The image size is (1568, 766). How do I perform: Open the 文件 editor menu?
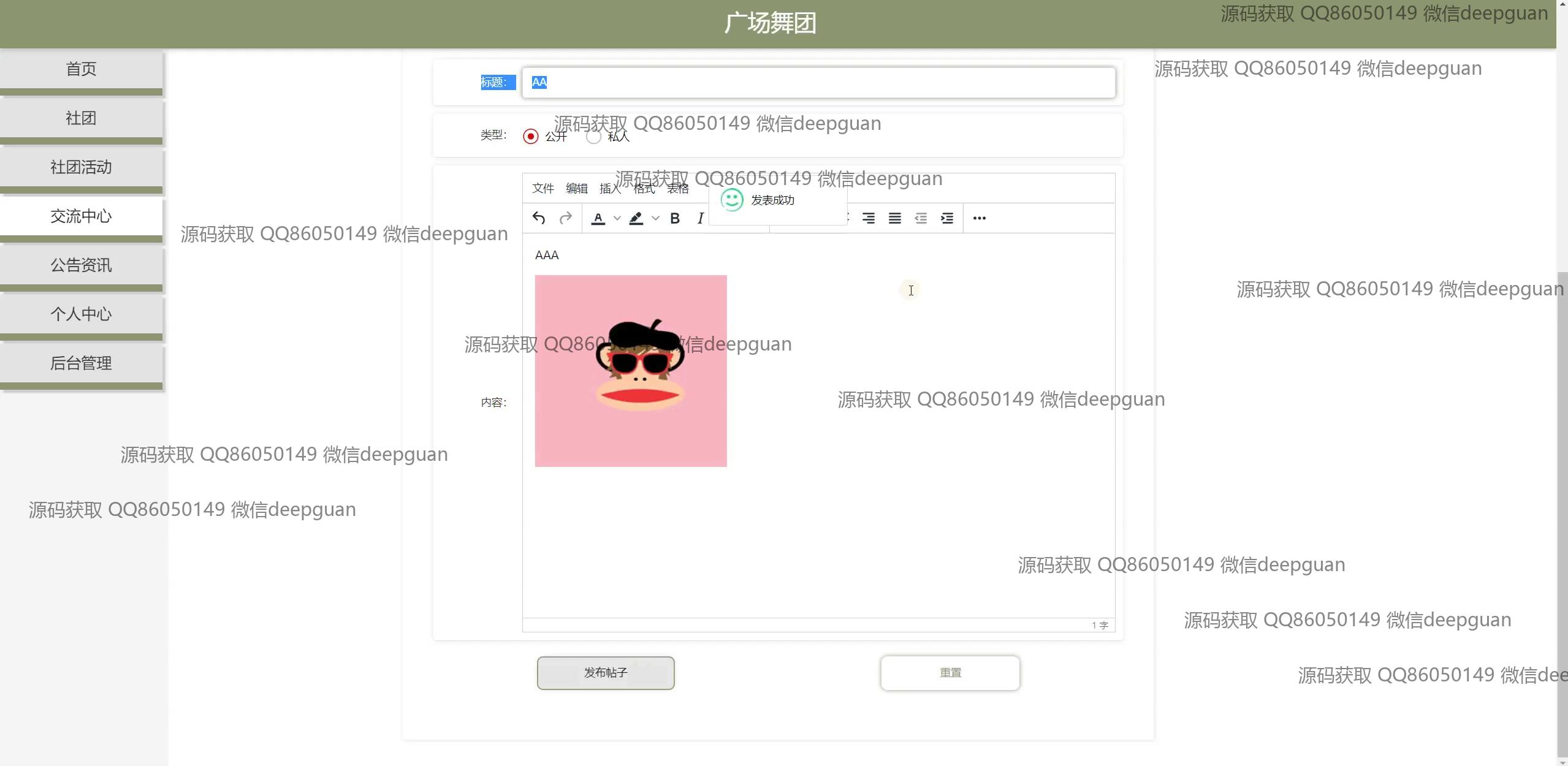pyautogui.click(x=543, y=189)
